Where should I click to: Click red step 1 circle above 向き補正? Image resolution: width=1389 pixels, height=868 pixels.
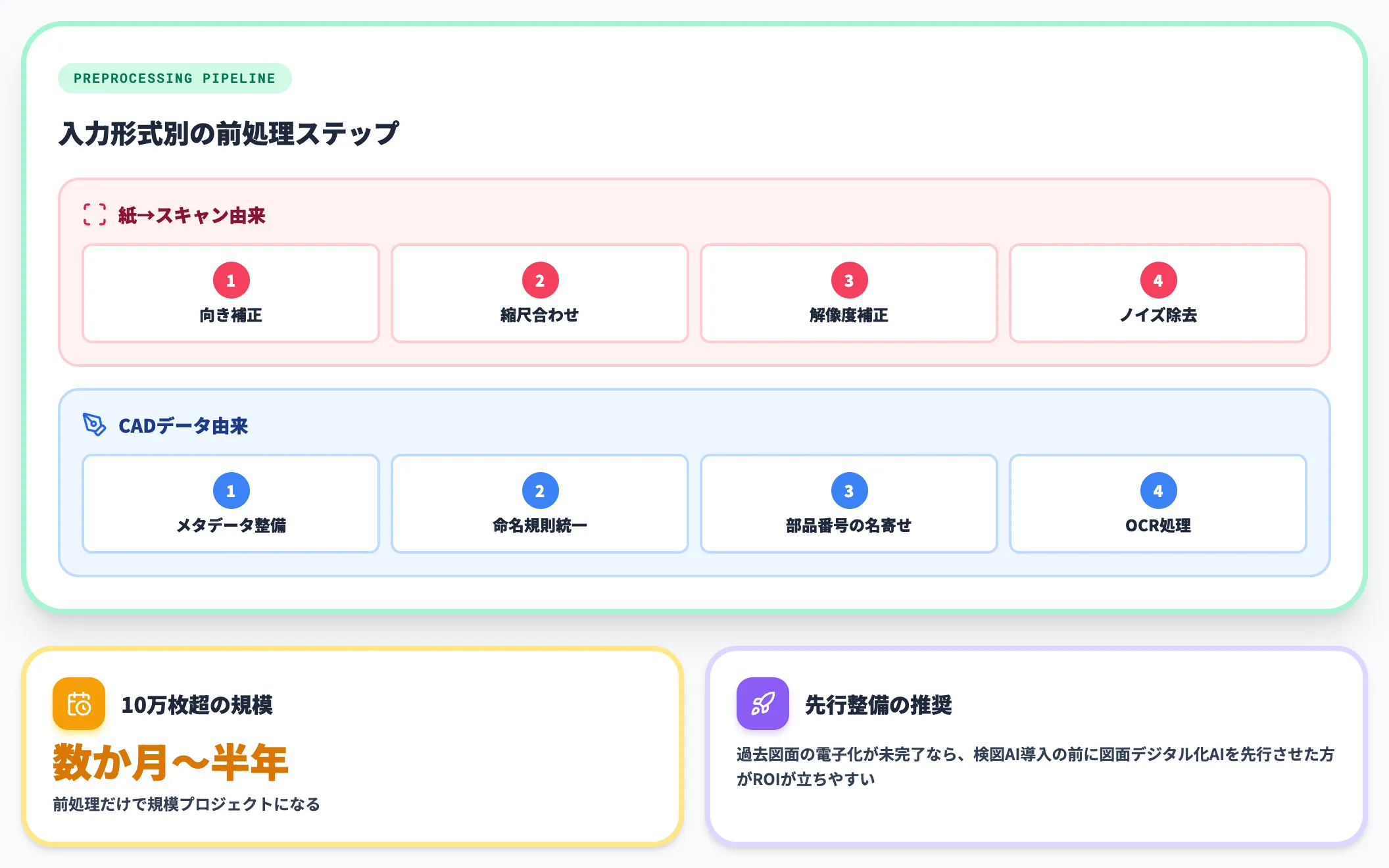[x=231, y=280]
